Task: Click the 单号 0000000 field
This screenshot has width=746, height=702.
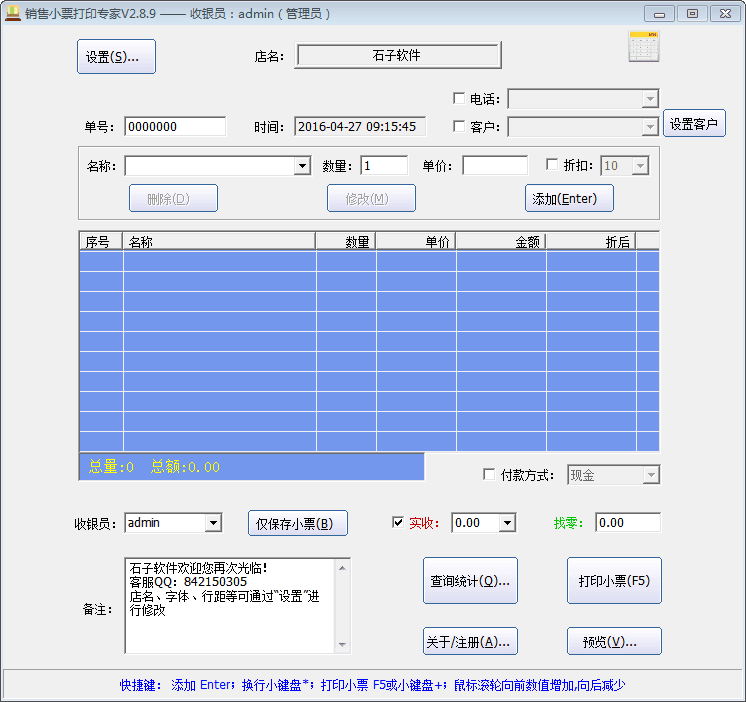Action: click(175, 127)
